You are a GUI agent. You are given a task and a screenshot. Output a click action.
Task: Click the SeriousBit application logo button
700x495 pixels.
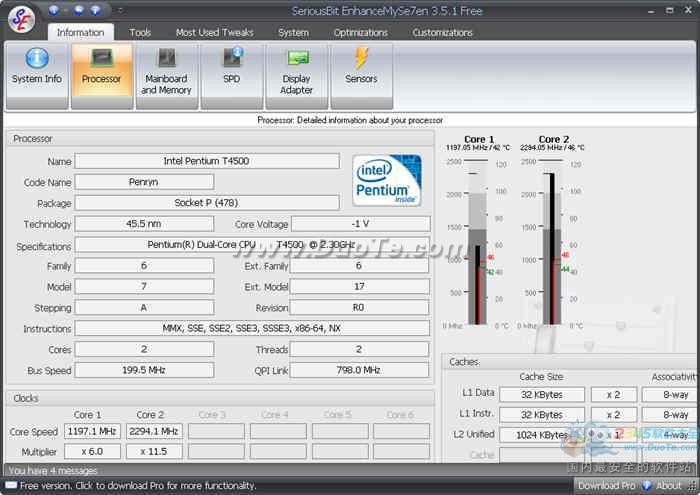tap(20, 20)
